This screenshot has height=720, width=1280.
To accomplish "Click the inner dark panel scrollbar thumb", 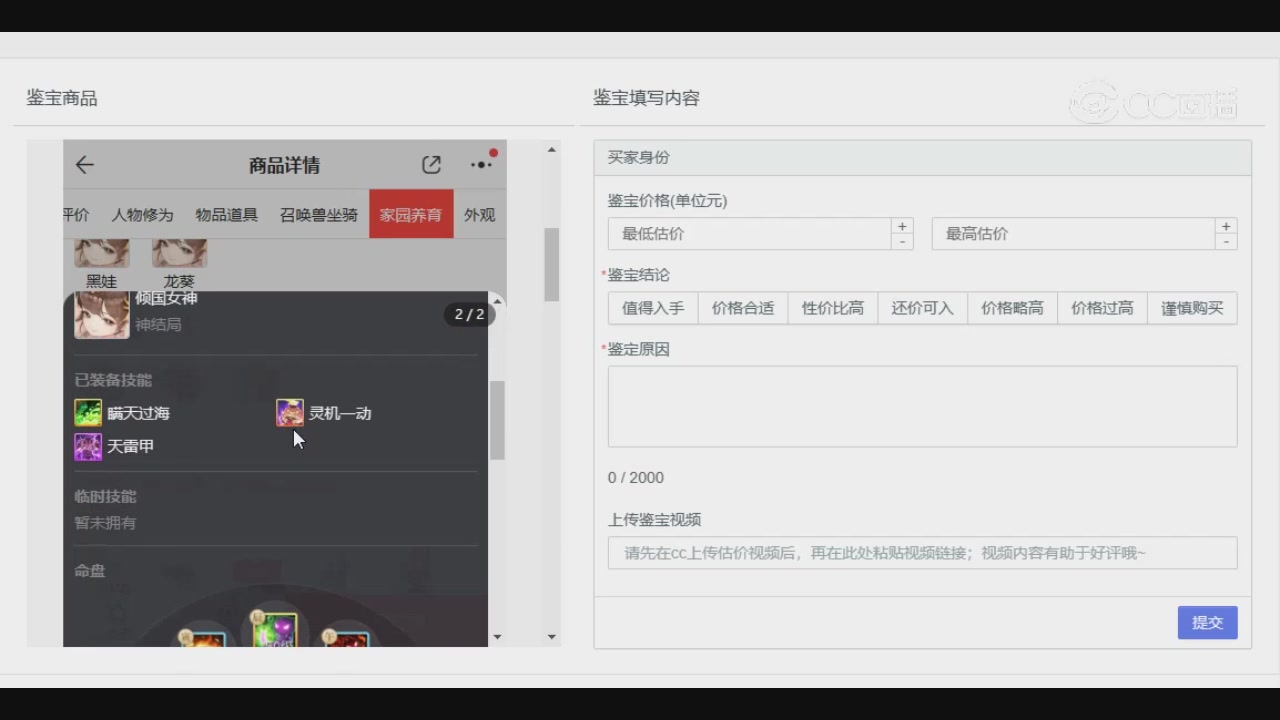I will tap(497, 420).
